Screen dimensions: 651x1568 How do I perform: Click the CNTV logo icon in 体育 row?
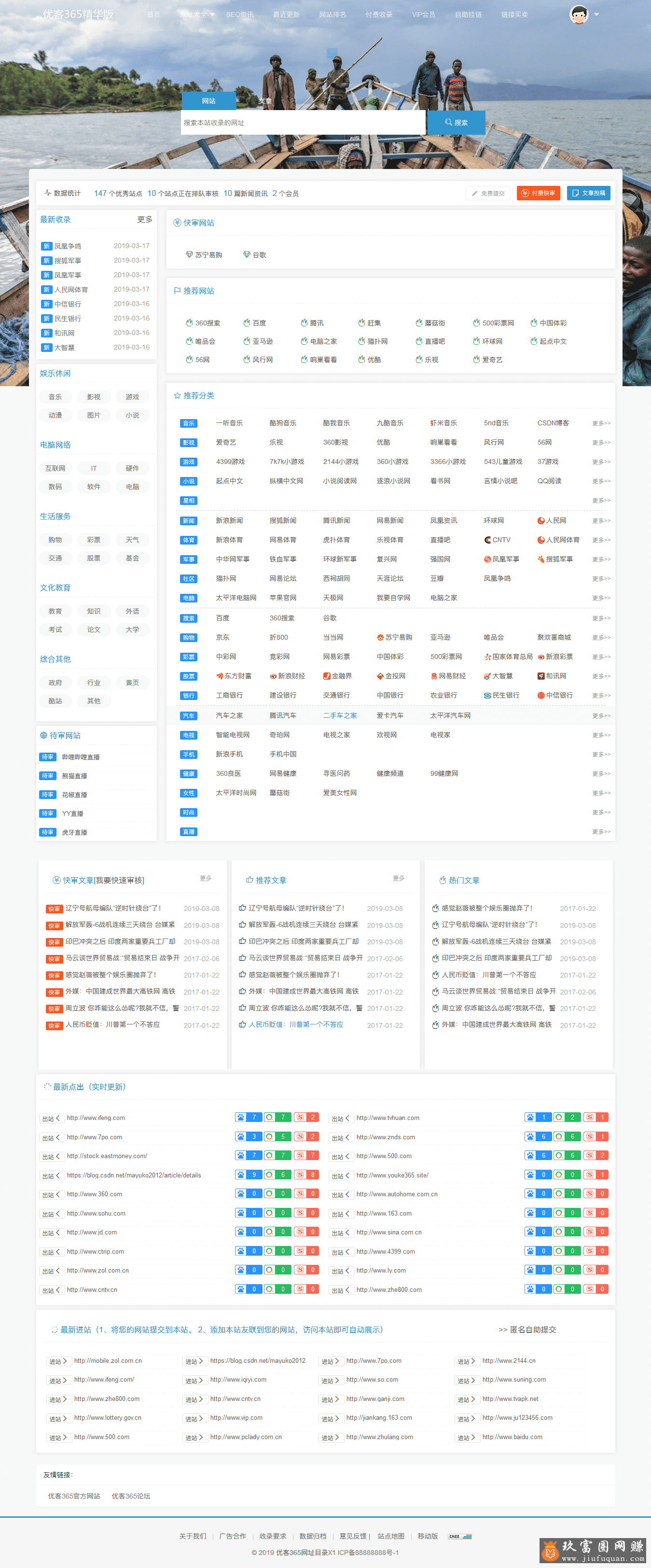(487, 540)
